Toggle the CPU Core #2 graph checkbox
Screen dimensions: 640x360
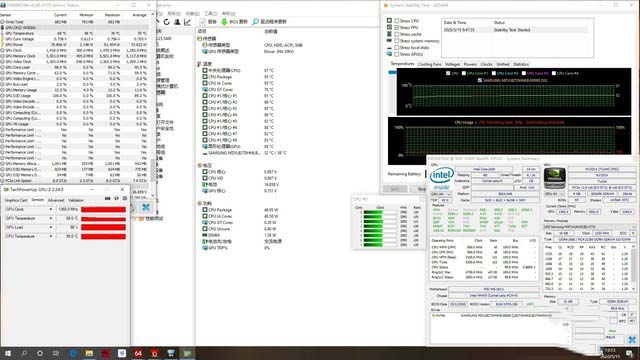coord(493,73)
